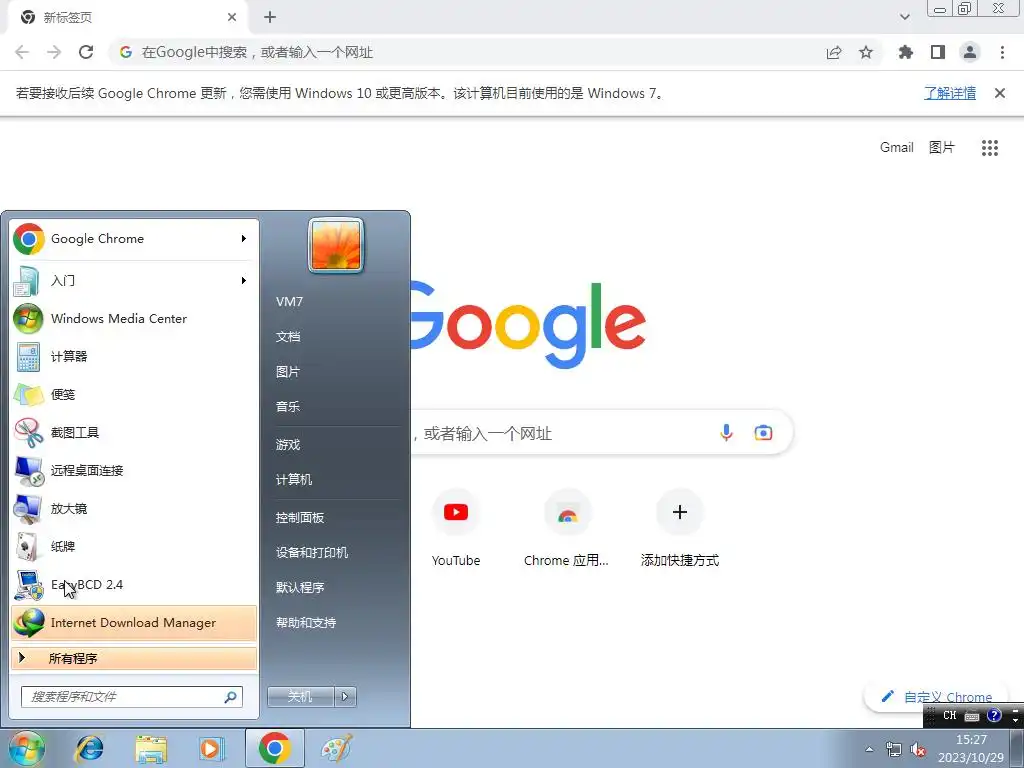1024x768 pixels.
Task: Close the 新标签页 tab
Action: [232, 18]
